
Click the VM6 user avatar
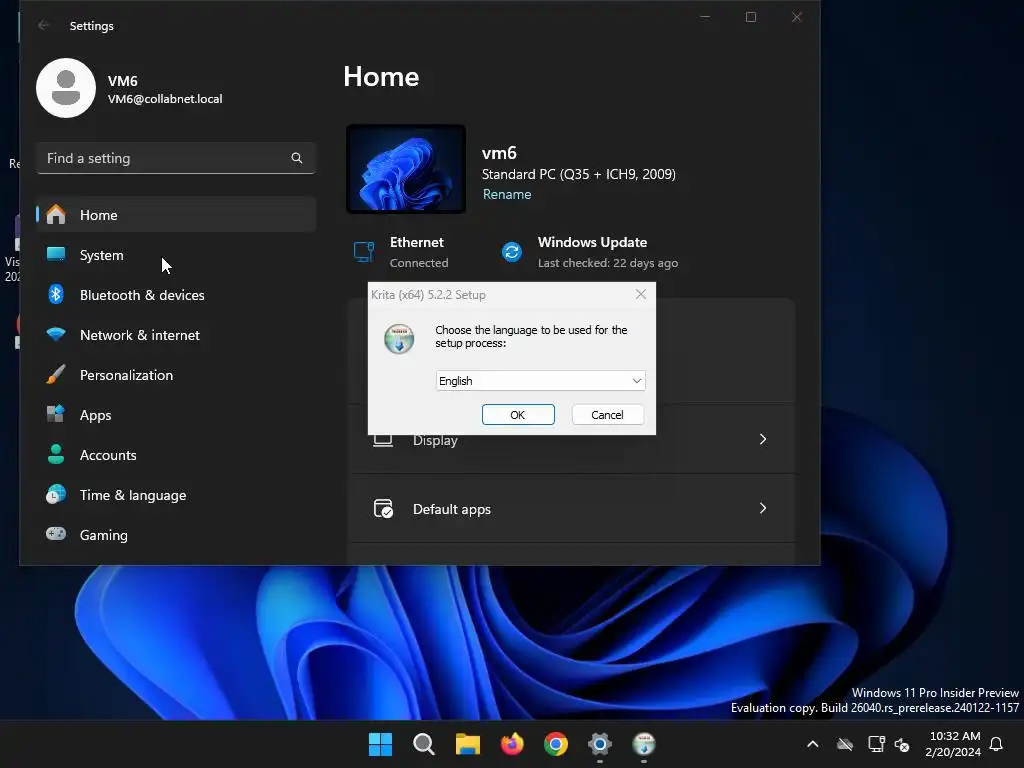coord(66,88)
